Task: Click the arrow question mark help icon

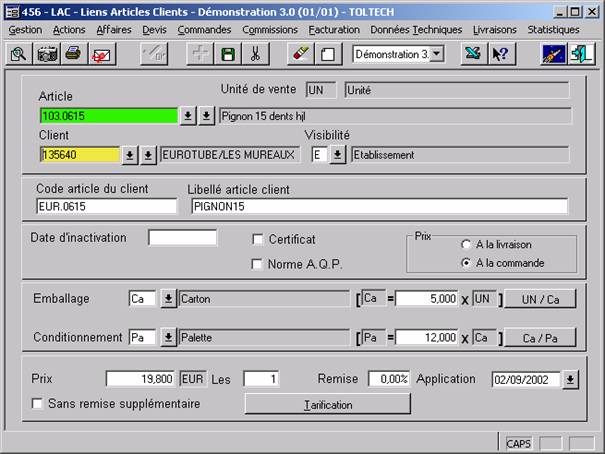Action: pyautogui.click(x=501, y=54)
